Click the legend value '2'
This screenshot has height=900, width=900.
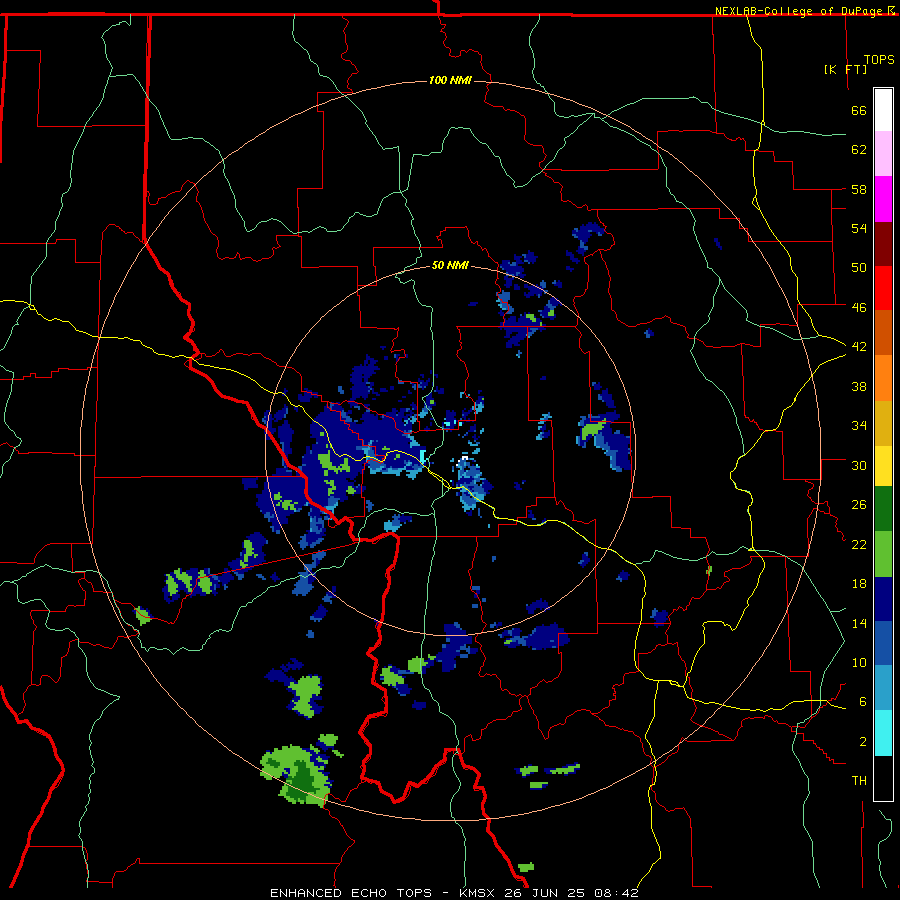click(863, 742)
